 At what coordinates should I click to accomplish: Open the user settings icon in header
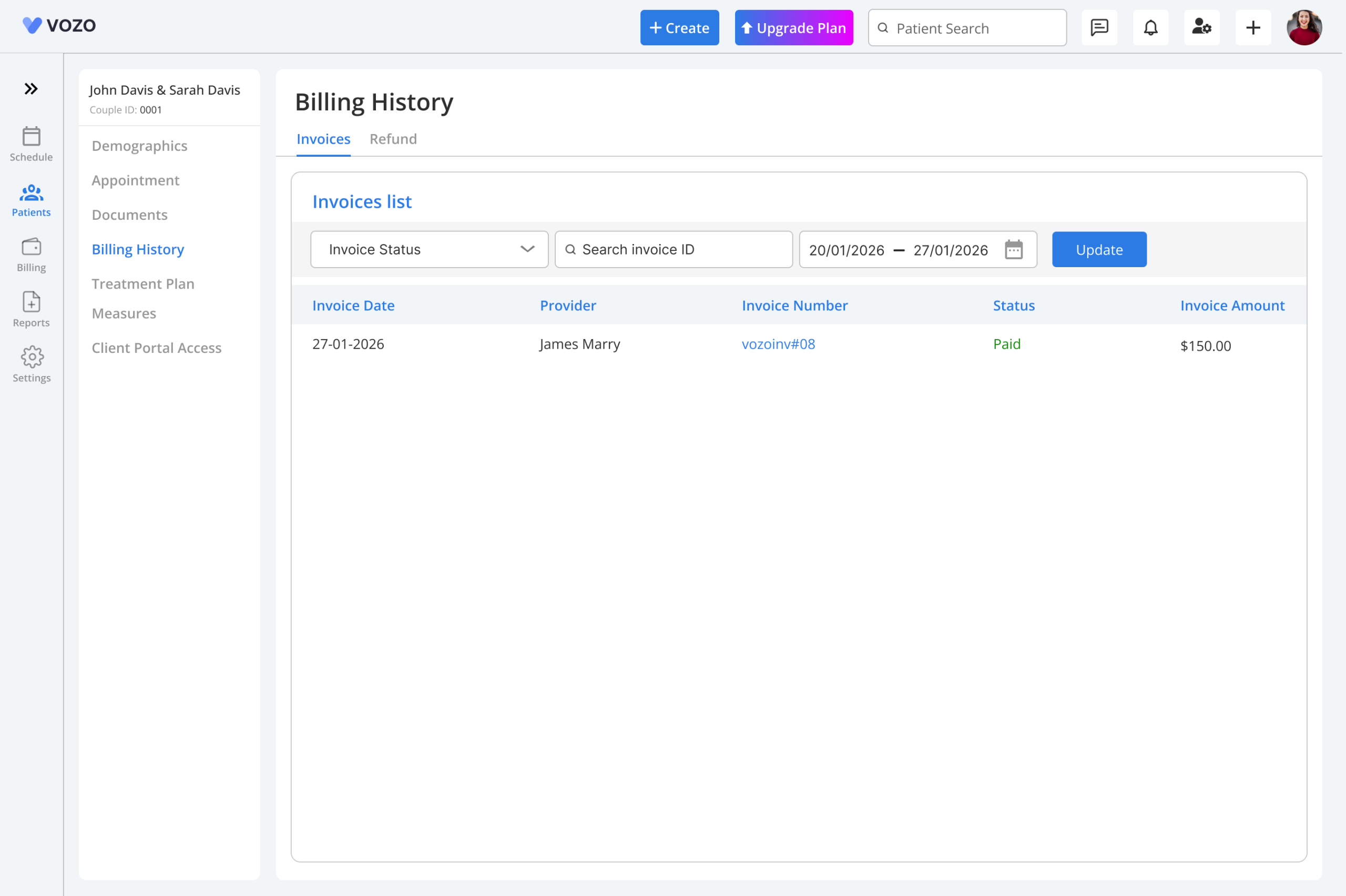click(1202, 27)
